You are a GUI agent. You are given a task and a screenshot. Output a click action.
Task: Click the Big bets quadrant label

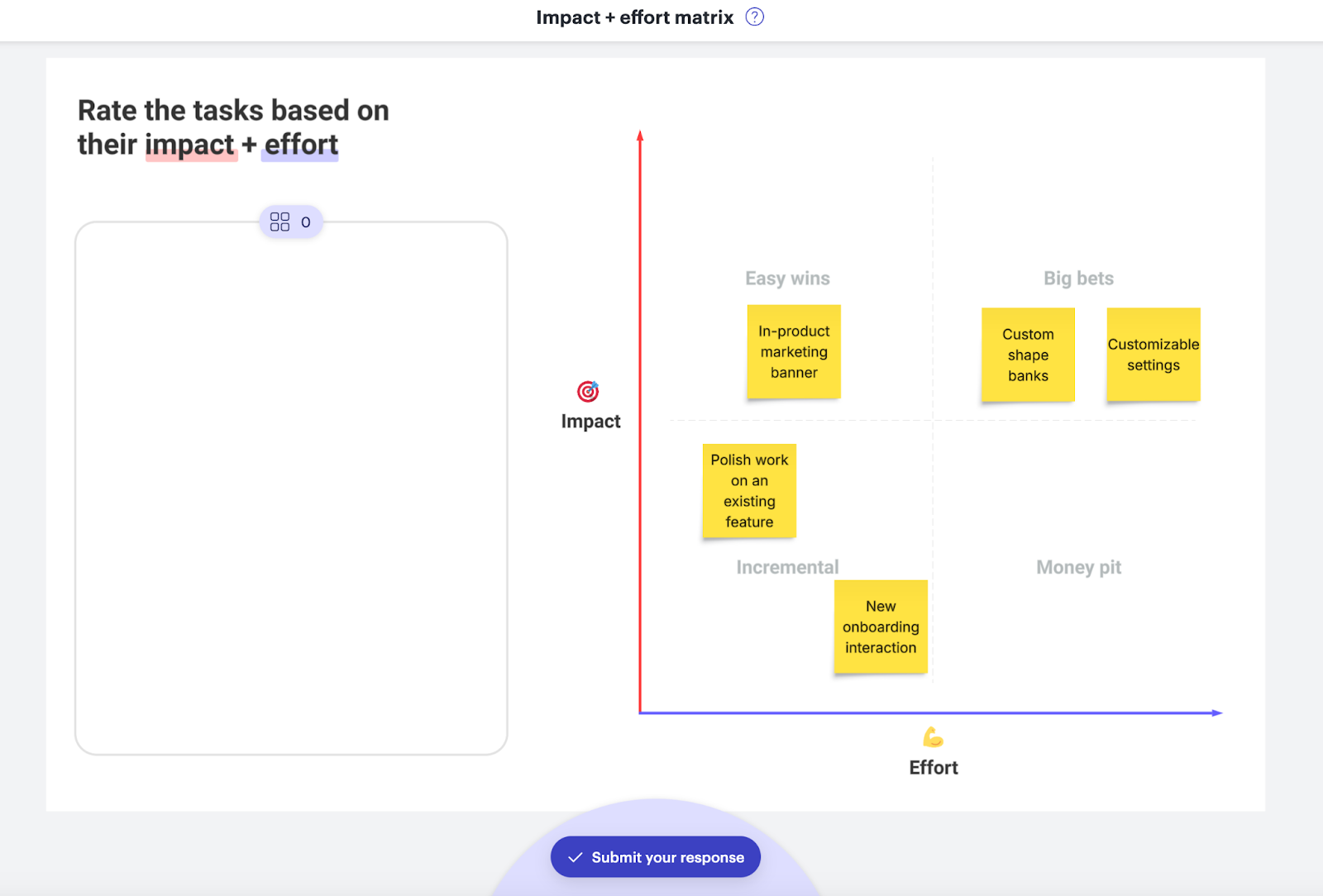(x=1078, y=279)
